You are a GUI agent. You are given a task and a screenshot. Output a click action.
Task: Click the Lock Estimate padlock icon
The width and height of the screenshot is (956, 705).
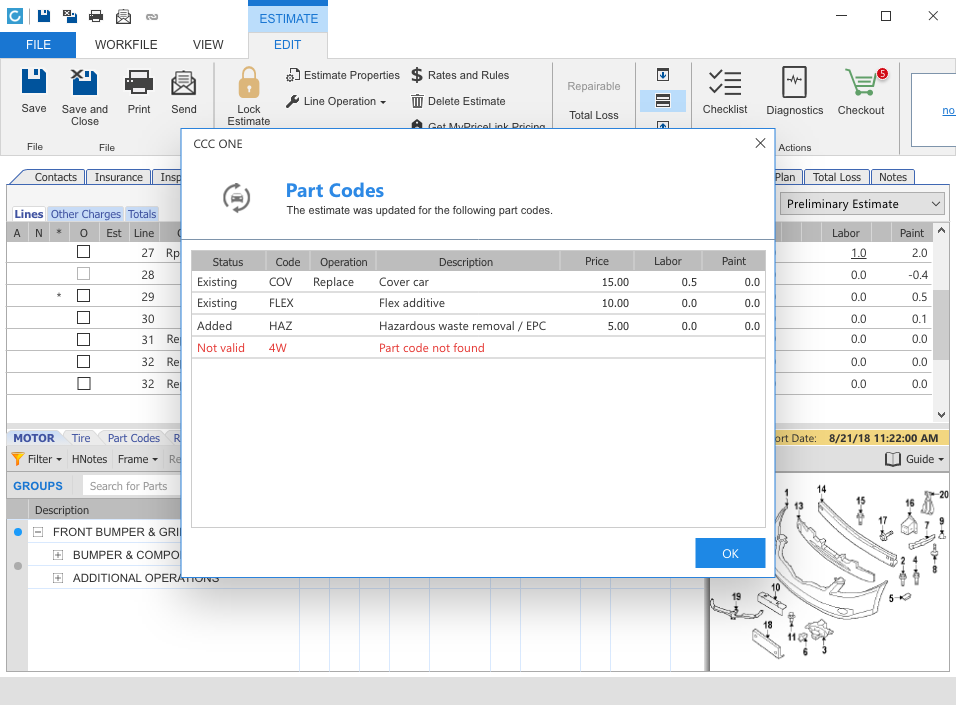pos(248,84)
